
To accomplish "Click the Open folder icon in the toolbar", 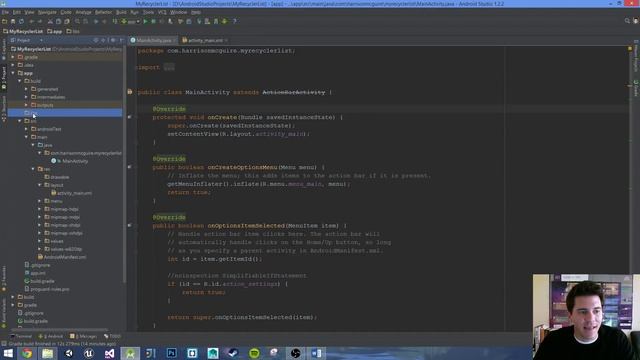I will (4, 21).
